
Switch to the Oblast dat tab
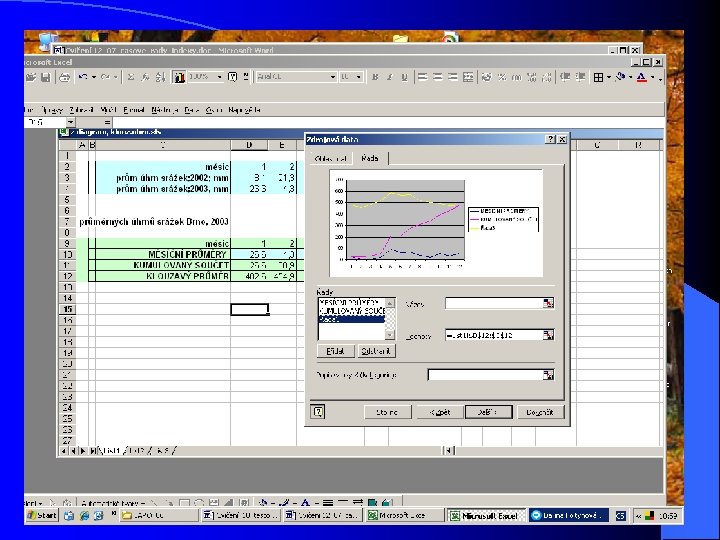pos(330,158)
